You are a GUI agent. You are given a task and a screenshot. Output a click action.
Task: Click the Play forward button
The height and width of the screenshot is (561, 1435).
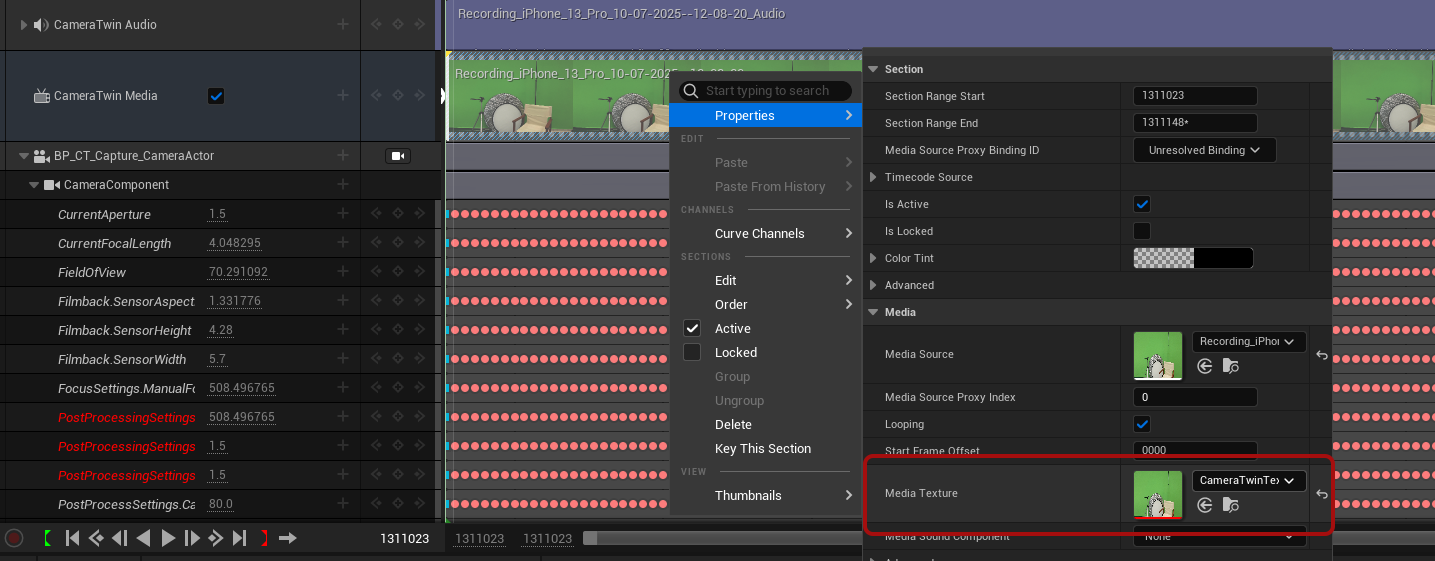[168, 538]
